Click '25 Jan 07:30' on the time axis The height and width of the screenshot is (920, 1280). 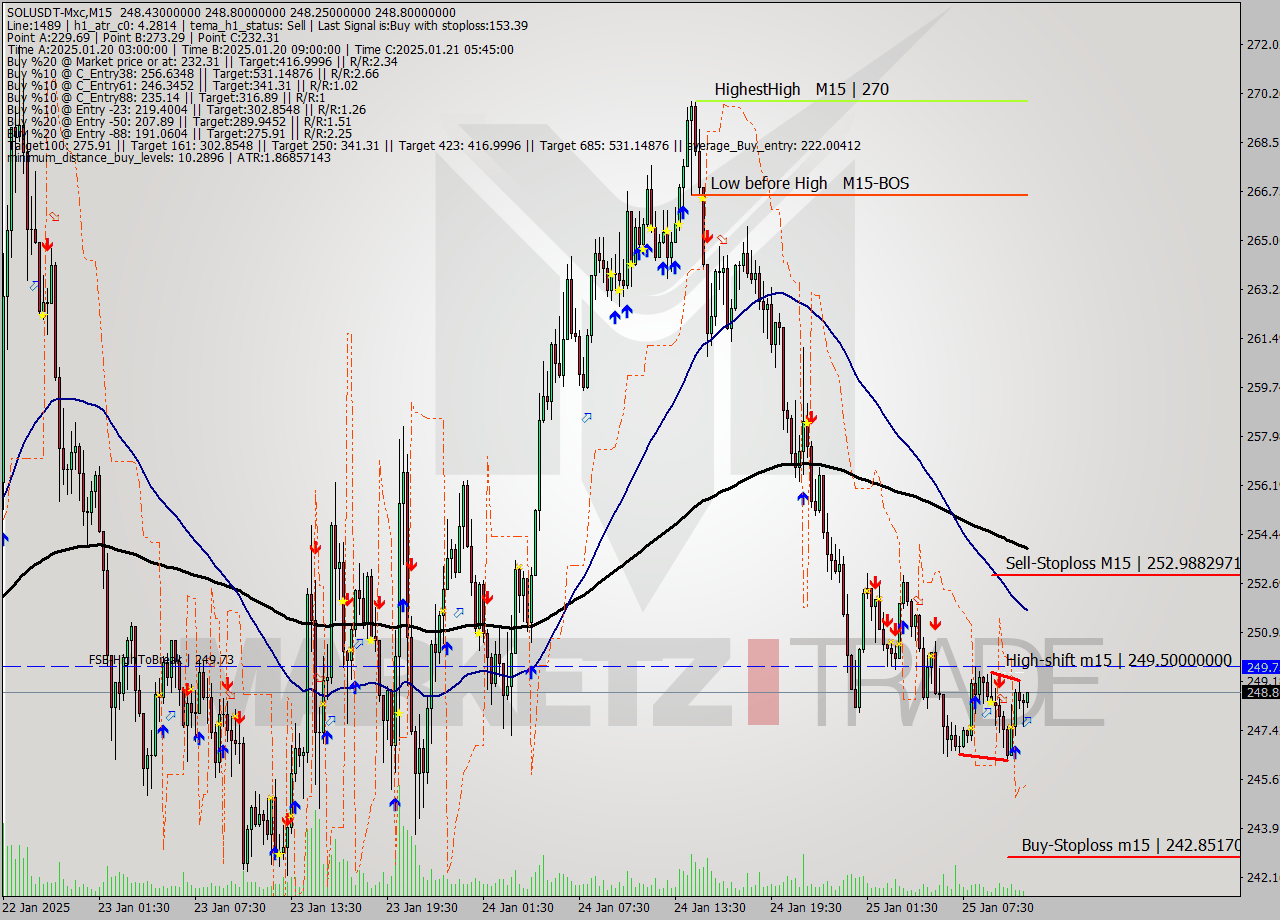pos(997,907)
